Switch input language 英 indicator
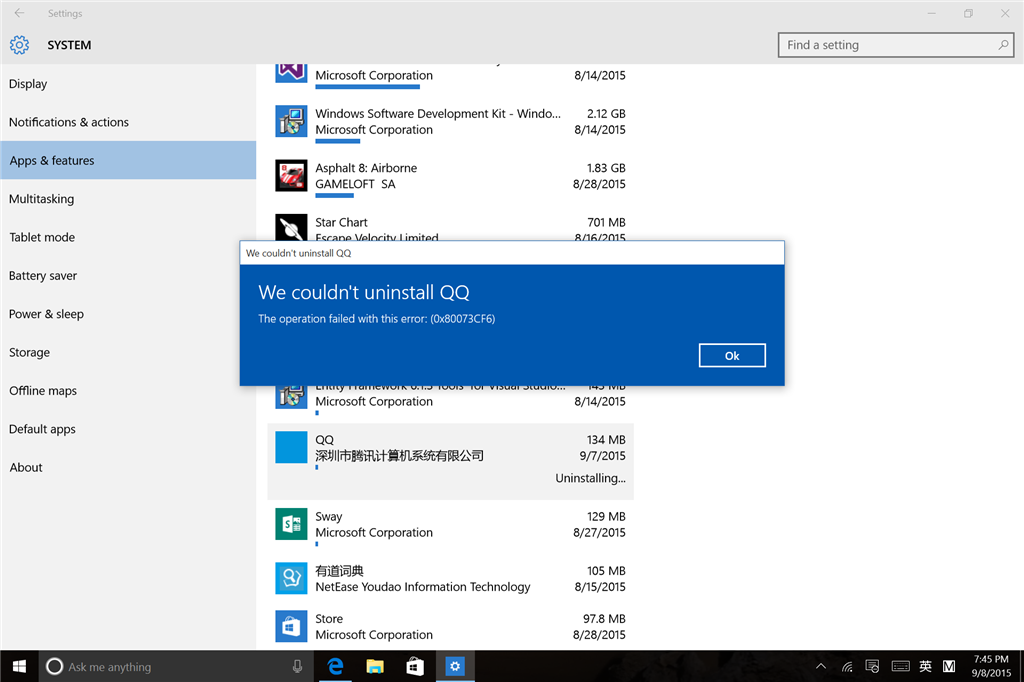The width and height of the screenshot is (1024, 682). [x=925, y=666]
